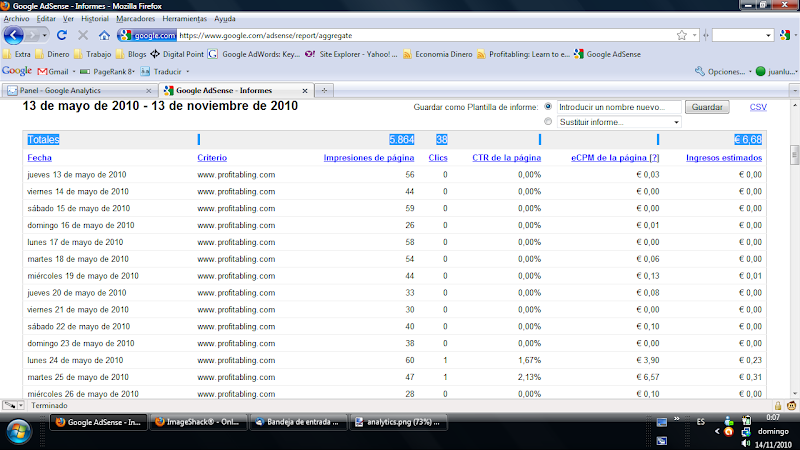Open the Ver menu
Viewport: 800px width, 450px height.
pos(68,18)
